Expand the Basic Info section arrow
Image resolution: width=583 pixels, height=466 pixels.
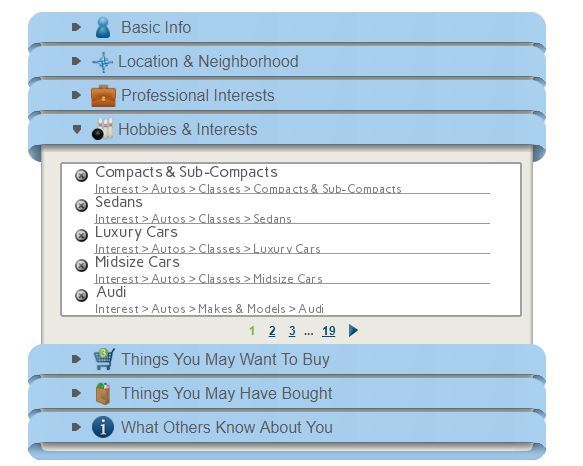pos(77,27)
